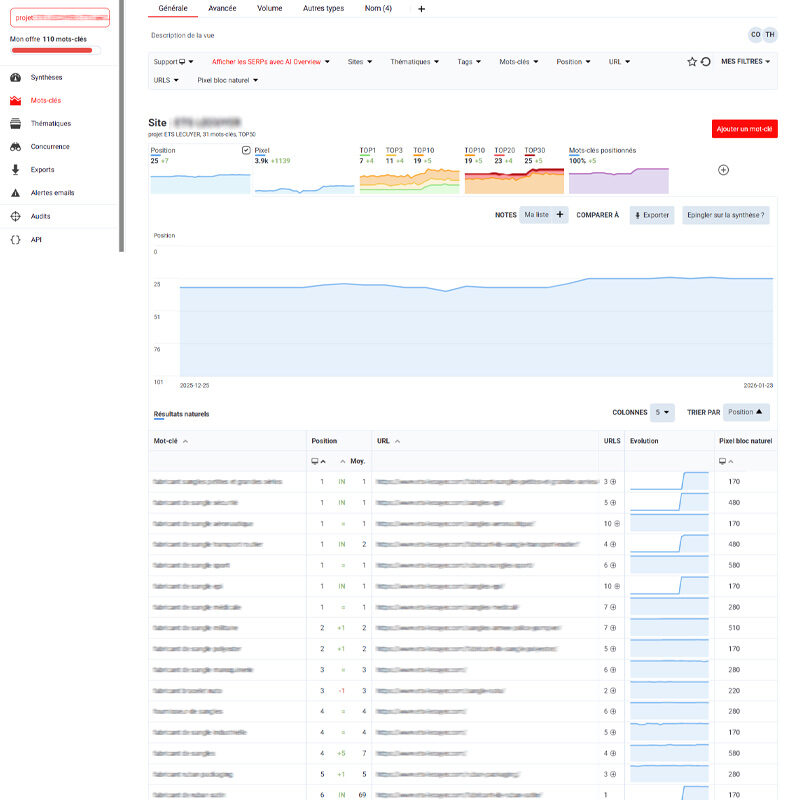
Task: Open the Audits crosshair icon
Action: pos(15,216)
